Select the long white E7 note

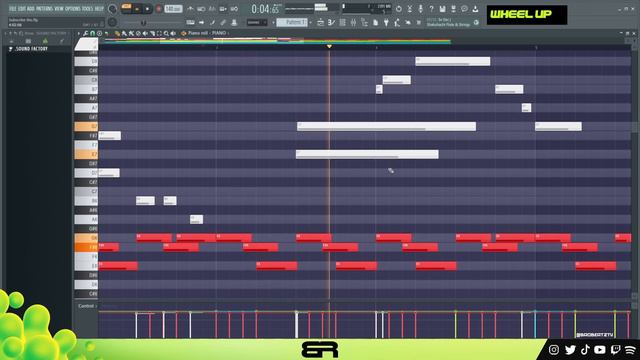pos(367,154)
